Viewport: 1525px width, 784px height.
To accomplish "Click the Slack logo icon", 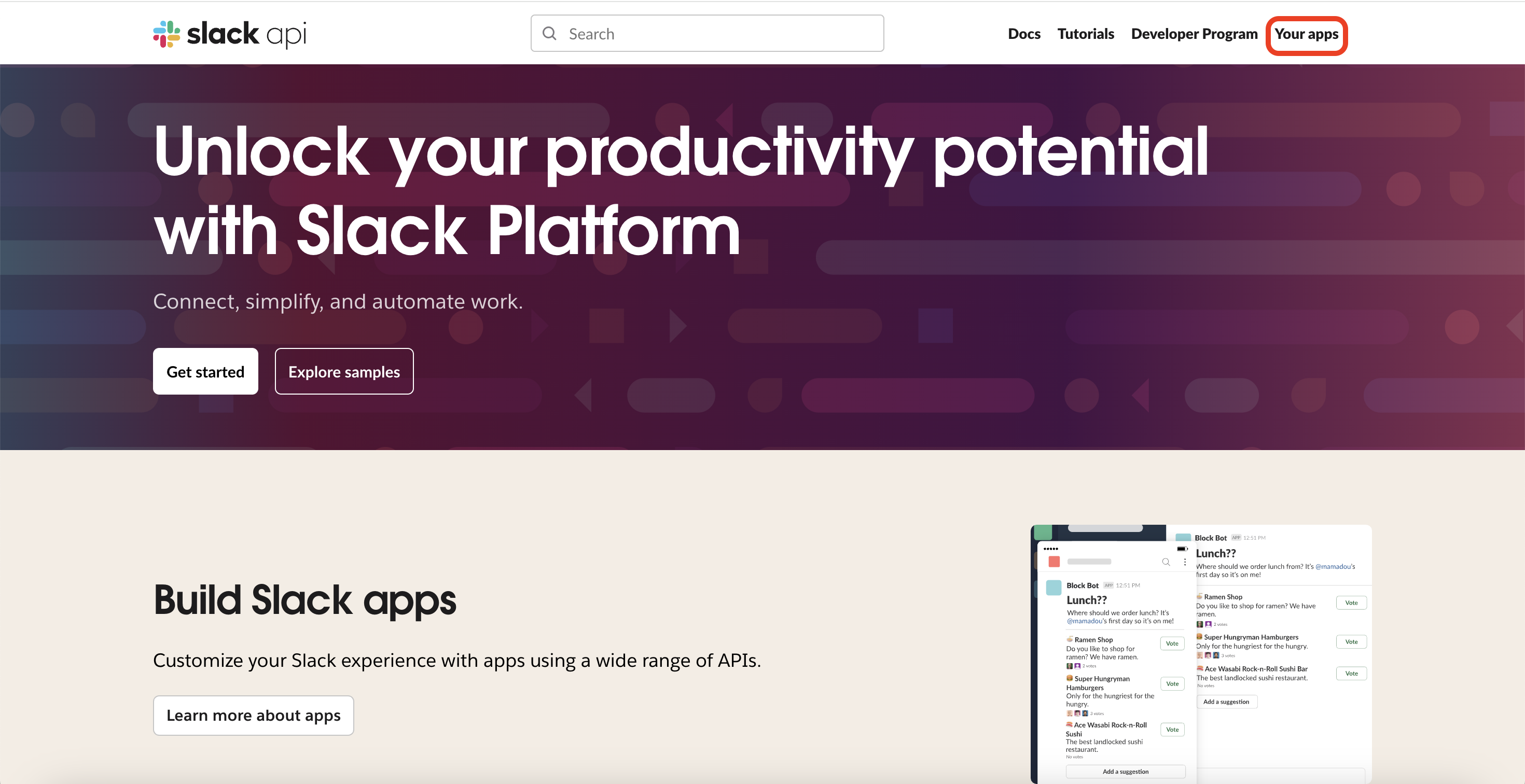I will [x=167, y=34].
